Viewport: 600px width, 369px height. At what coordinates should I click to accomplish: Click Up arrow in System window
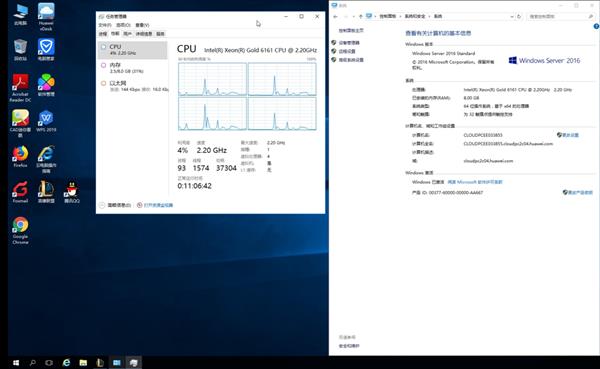pyautogui.click(x=360, y=16)
